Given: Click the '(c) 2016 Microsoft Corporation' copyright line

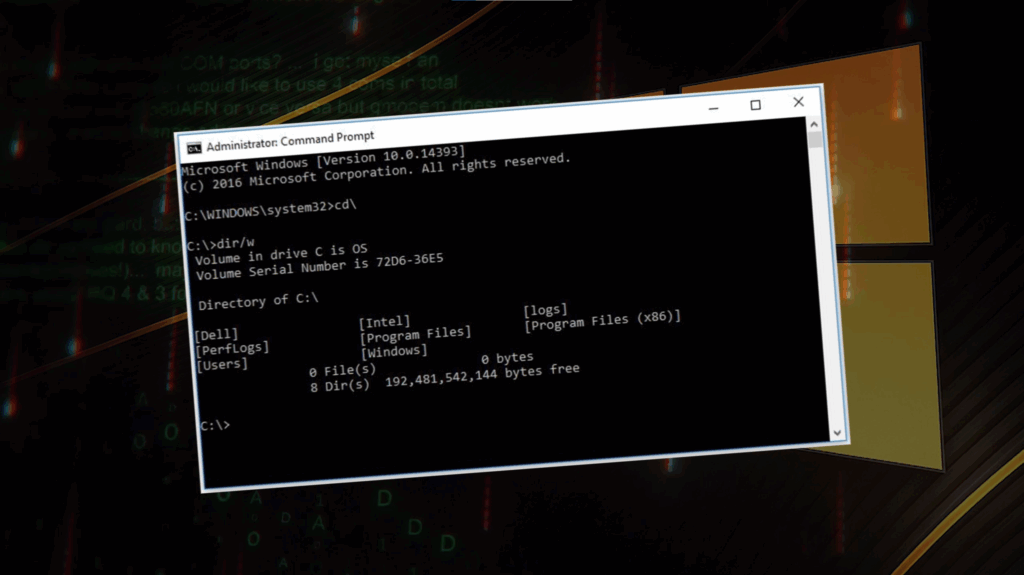Looking at the screenshot, I should 377,174.
